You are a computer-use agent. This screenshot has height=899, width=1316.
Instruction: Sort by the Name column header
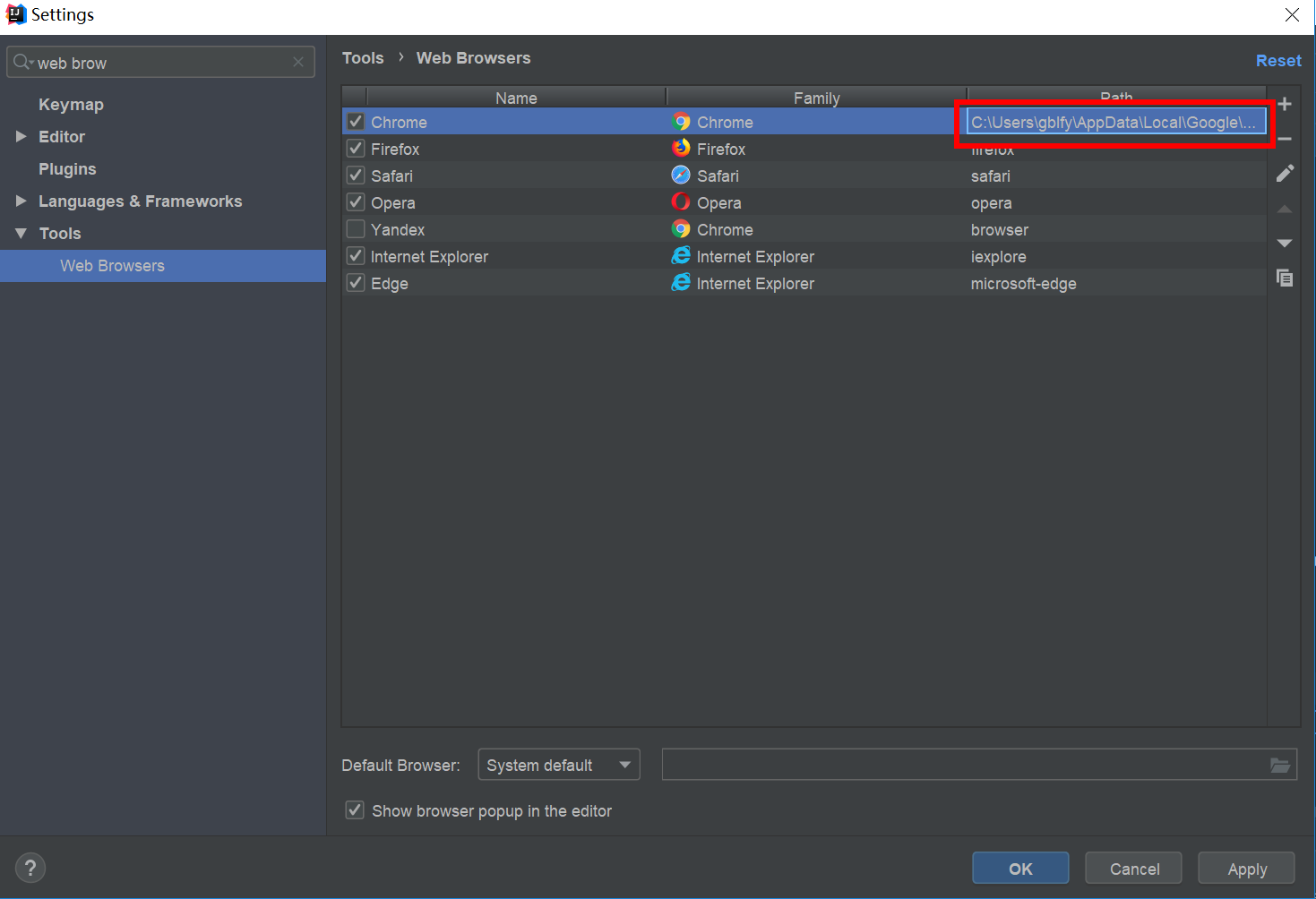(517, 98)
